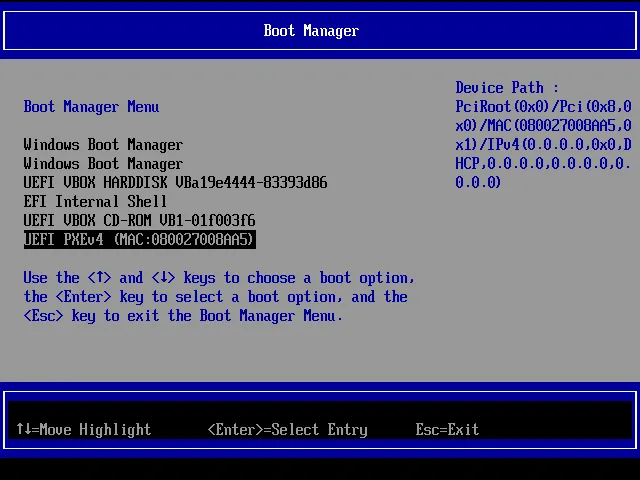The height and width of the screenshot is (480, 640).
Task: Click the IPv4(0.0.0.0 device path segment
Action: point(535,145)
